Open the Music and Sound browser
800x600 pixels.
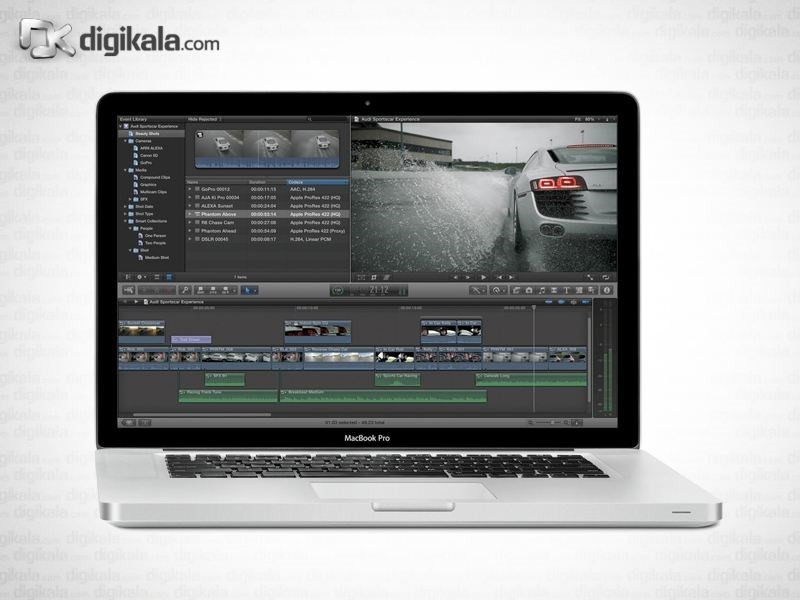[x=540, y=289]
